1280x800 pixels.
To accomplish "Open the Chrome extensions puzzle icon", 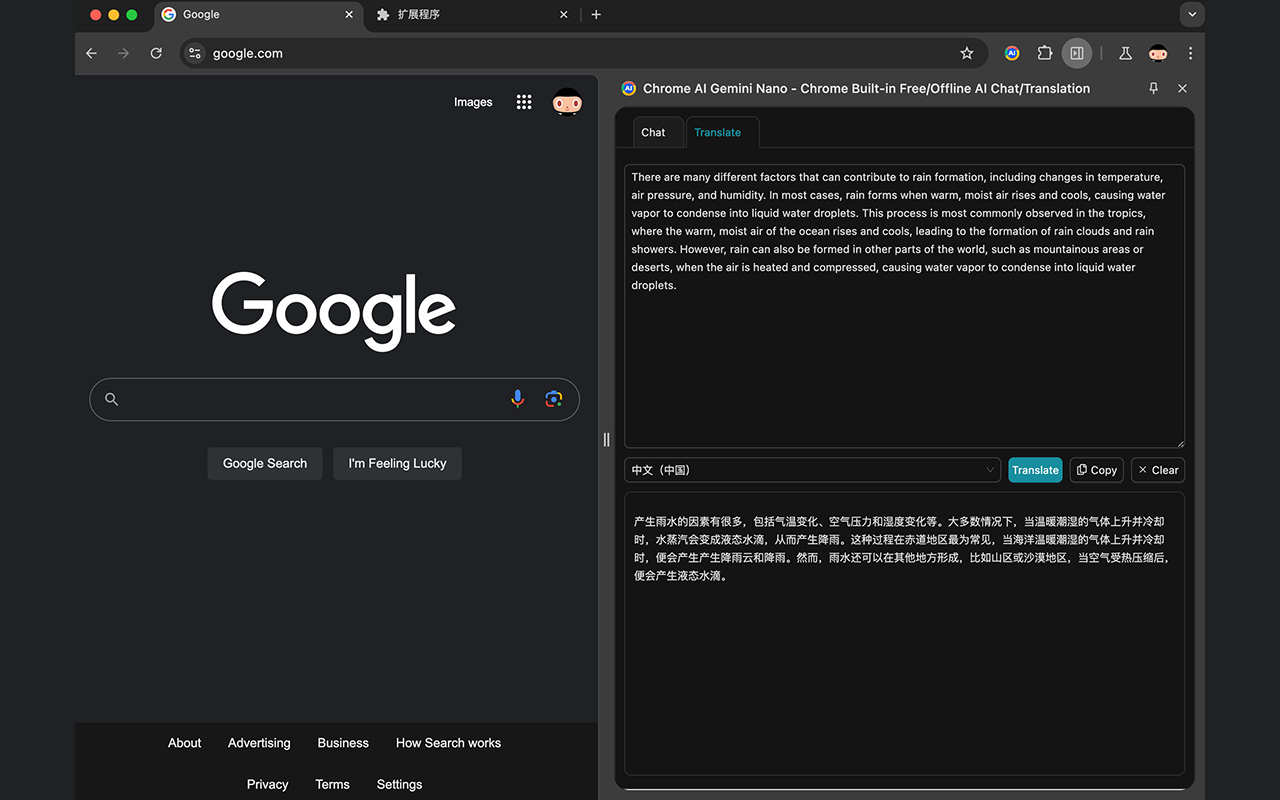I will click(x=1044, y=53).
